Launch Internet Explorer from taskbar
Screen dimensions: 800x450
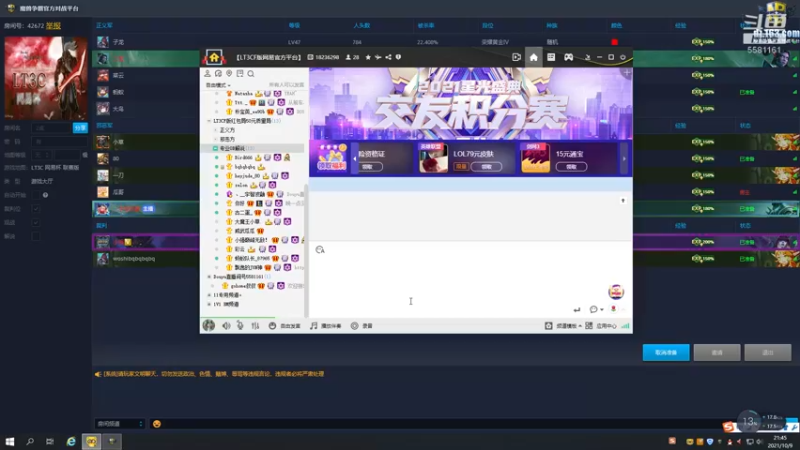pyautogui.click(x=71, y=441)
